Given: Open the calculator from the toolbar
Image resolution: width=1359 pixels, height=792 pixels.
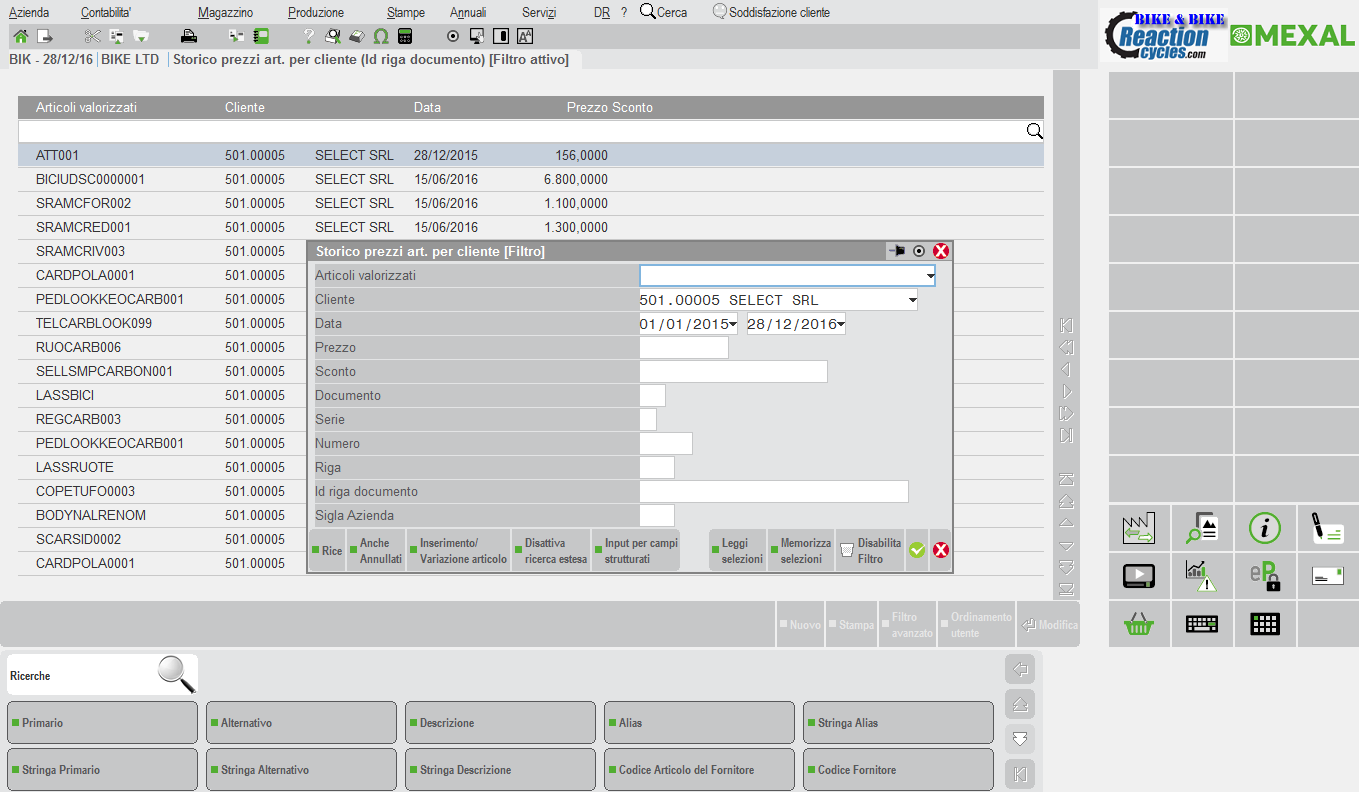Looking at the screenshot, I should point(405,37).
